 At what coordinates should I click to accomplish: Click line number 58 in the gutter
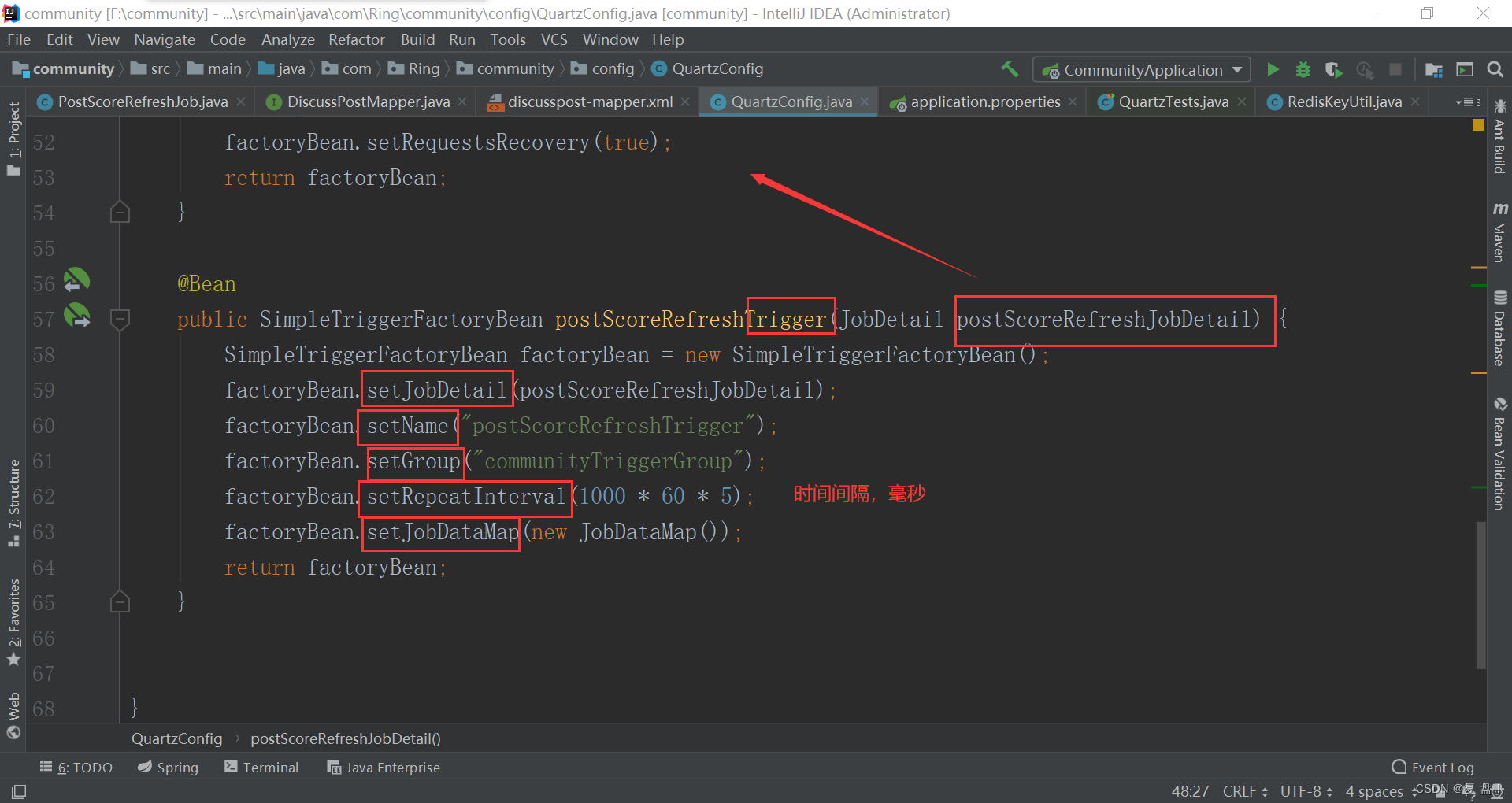point(43,355)
